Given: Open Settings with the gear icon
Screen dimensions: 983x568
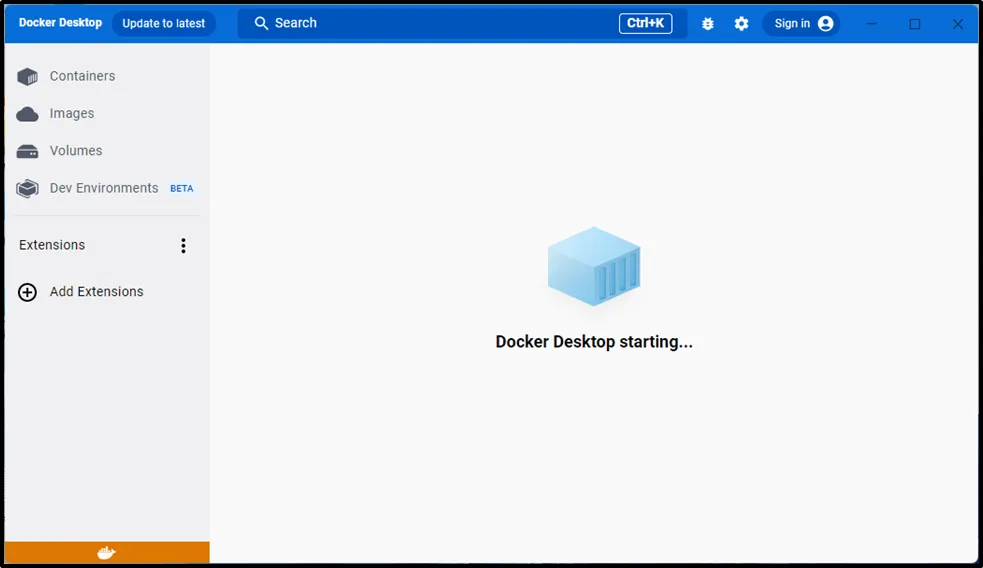Looking at the screenshot, I should (x=741, y=24).
